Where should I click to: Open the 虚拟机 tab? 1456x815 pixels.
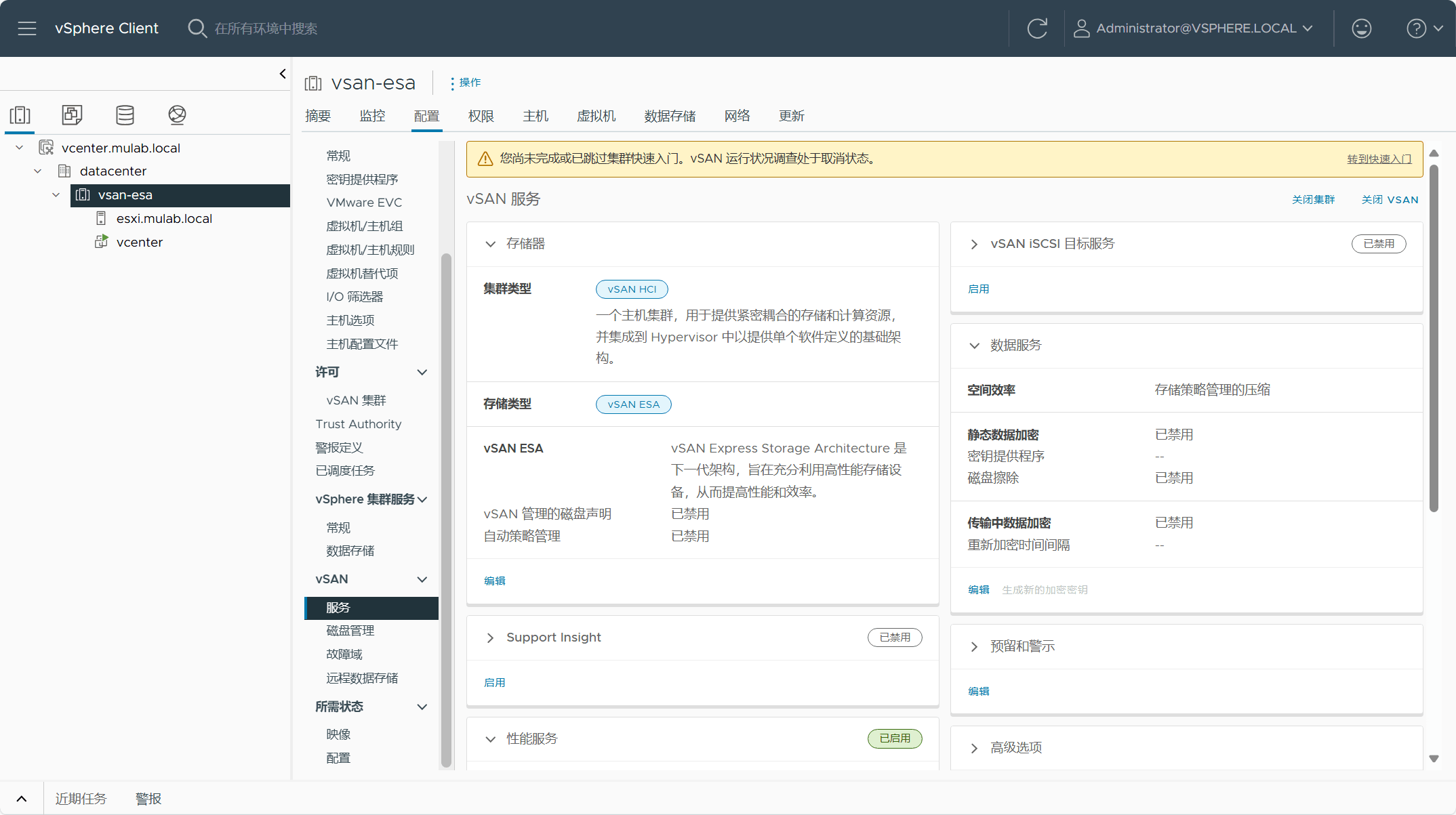[596, 116]
